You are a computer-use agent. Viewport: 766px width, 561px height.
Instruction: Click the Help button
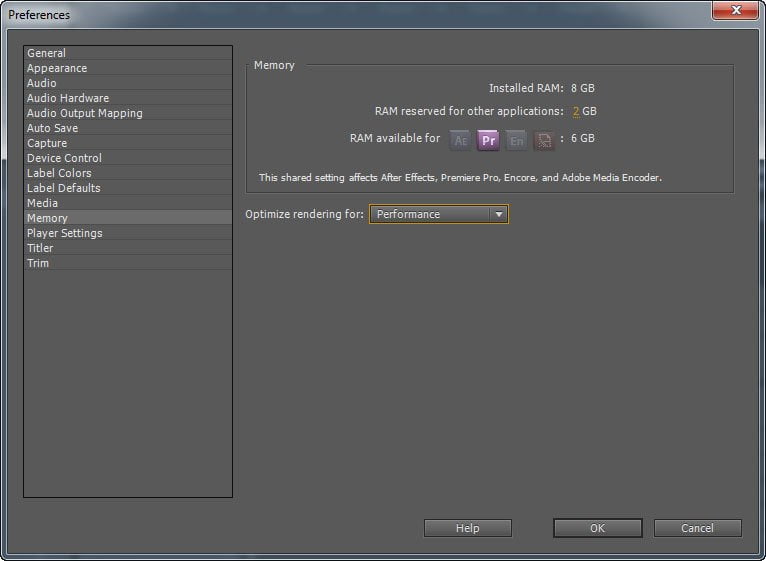(468, 528)
